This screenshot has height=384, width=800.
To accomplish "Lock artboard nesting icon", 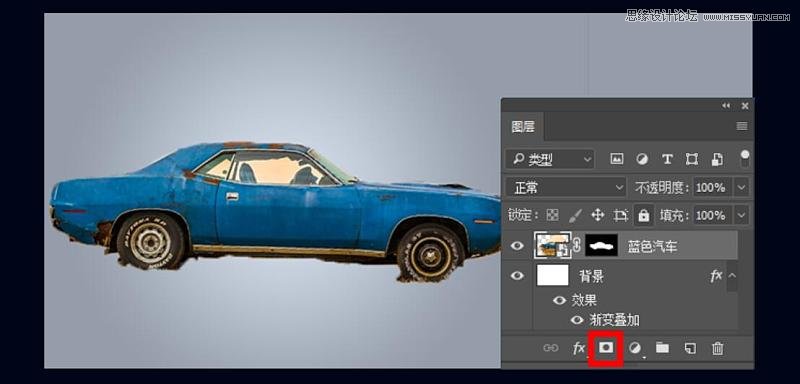I will [620, 215].
